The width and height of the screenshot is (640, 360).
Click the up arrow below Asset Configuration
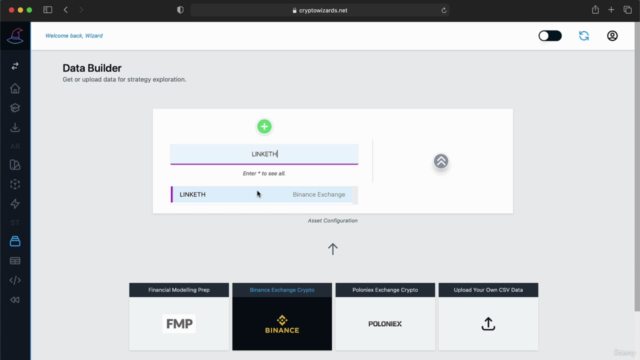click(x=333, y=249)
